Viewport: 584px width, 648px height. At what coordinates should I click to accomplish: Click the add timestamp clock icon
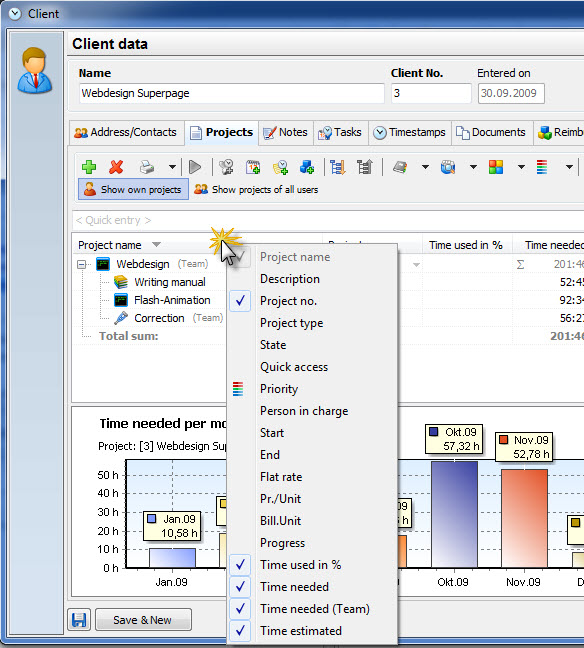280,167
